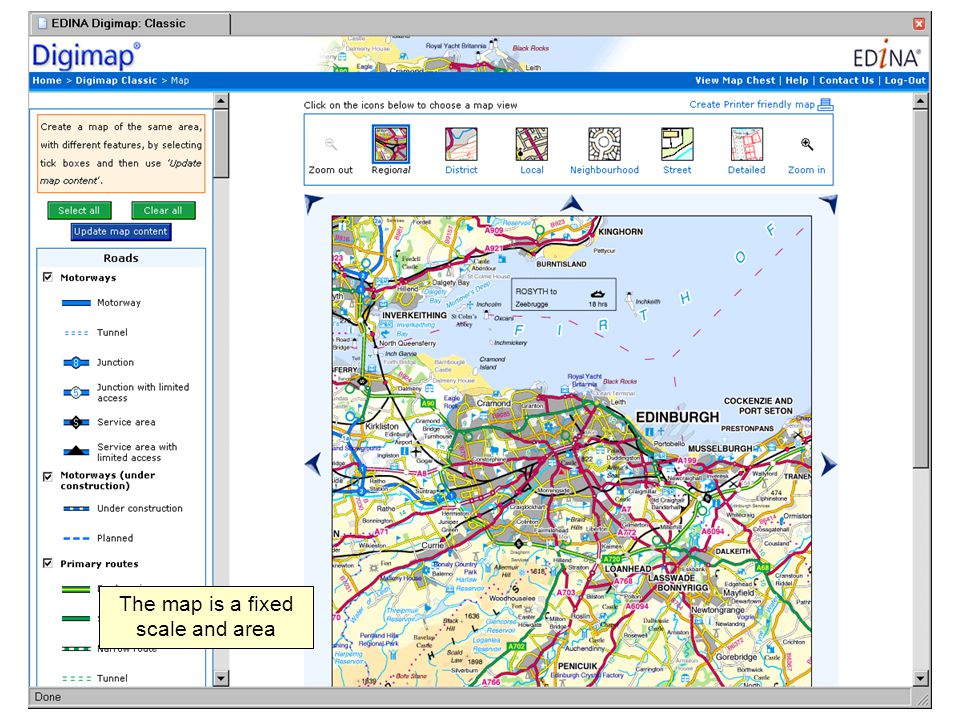The height and width of the screenshot is (720, 960).
Task: Click the motorway Tunnel legend symbol
Action: pyautogui.click(x=77, y=333)
